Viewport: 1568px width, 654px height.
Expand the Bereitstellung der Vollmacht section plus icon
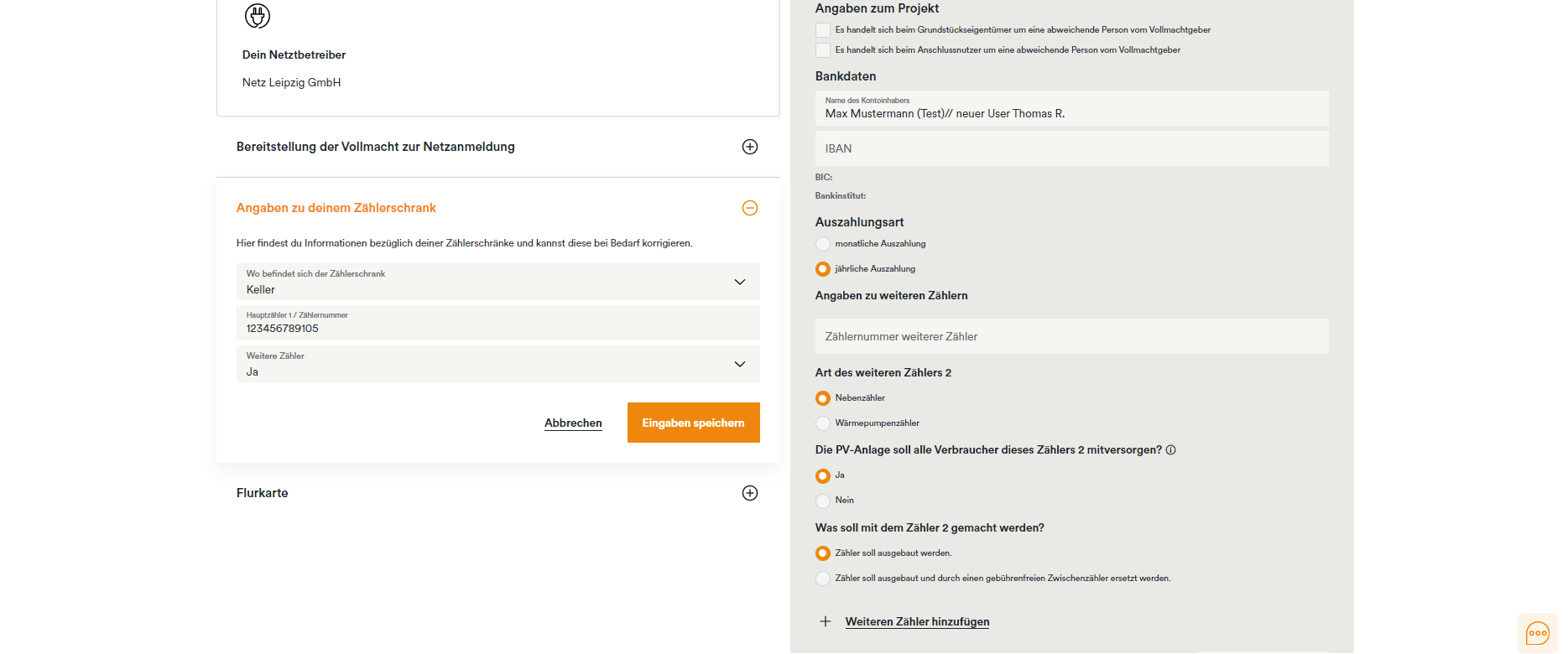750,147
